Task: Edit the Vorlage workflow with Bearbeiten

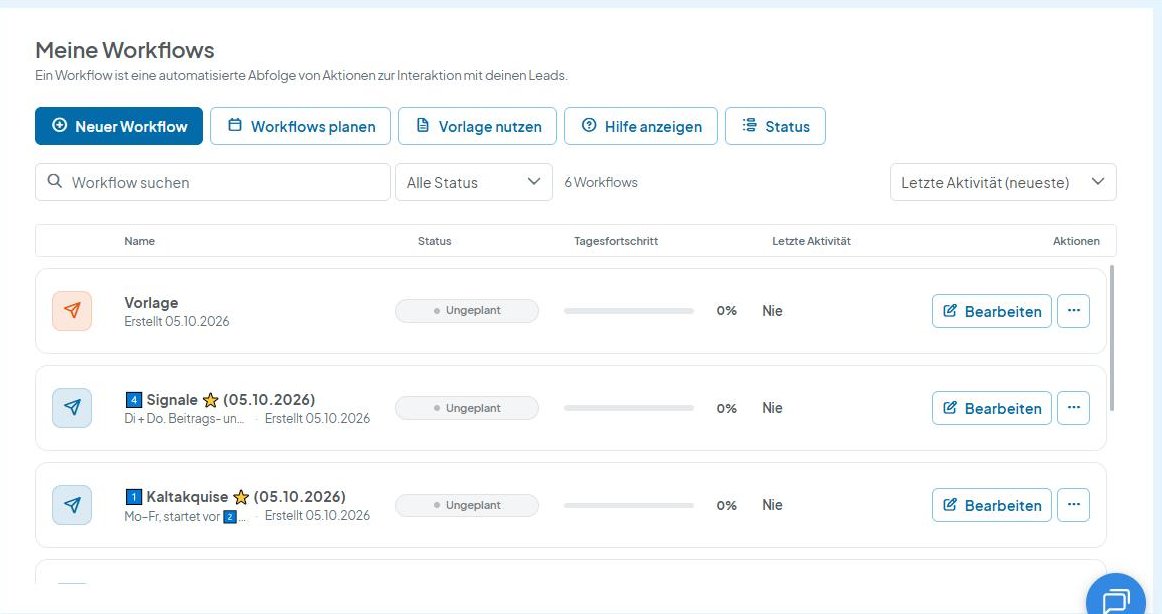Action: (x=992, y=311)
